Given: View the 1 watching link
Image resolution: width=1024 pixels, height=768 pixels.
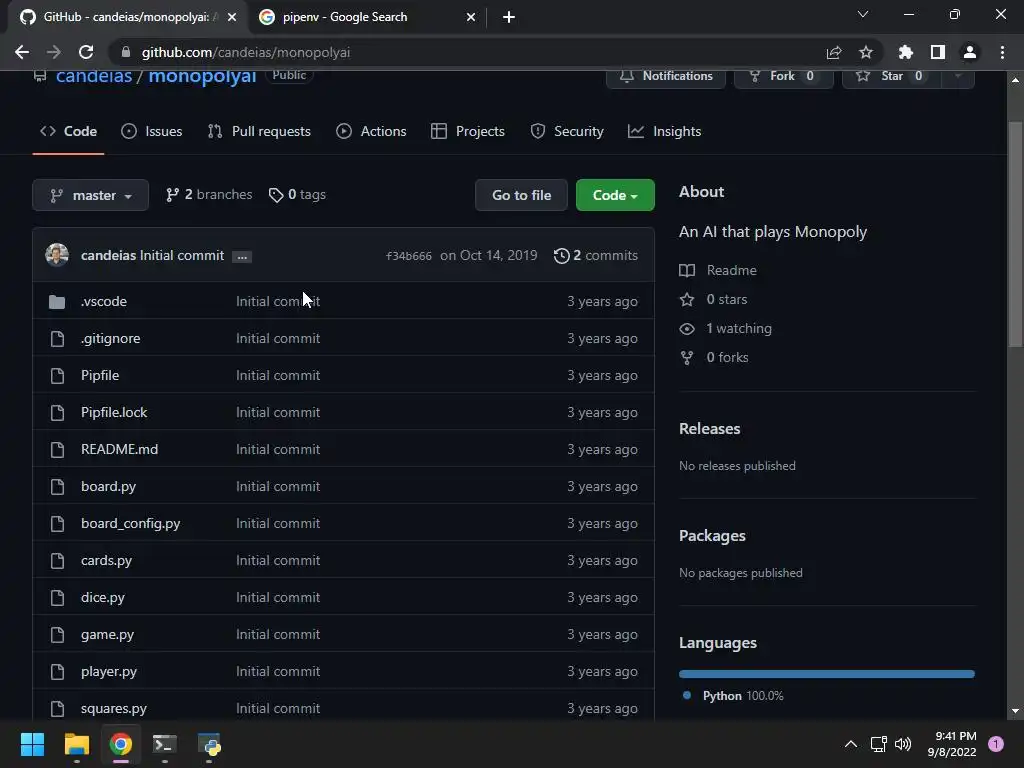Looking at the screenshot, I should pyautogui.click(x=726, y=328).
